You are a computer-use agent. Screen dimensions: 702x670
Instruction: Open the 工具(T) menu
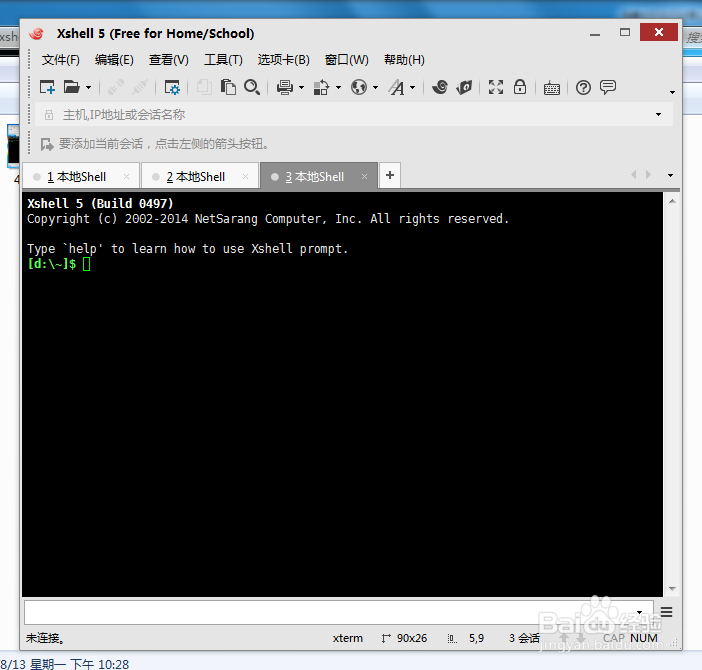[223, 60]
